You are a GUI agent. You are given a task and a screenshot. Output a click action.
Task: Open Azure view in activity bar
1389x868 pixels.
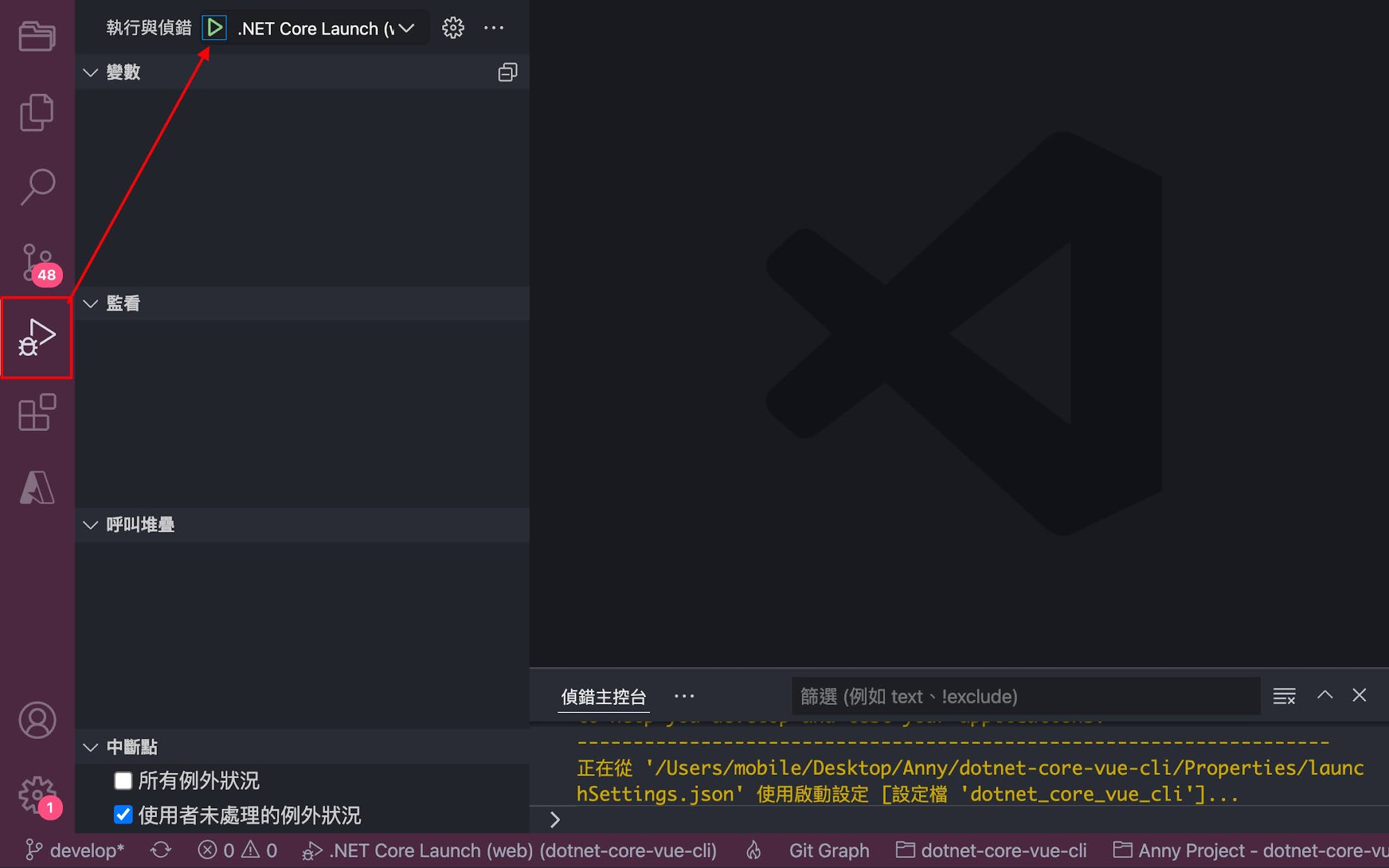tap(37, 488)
